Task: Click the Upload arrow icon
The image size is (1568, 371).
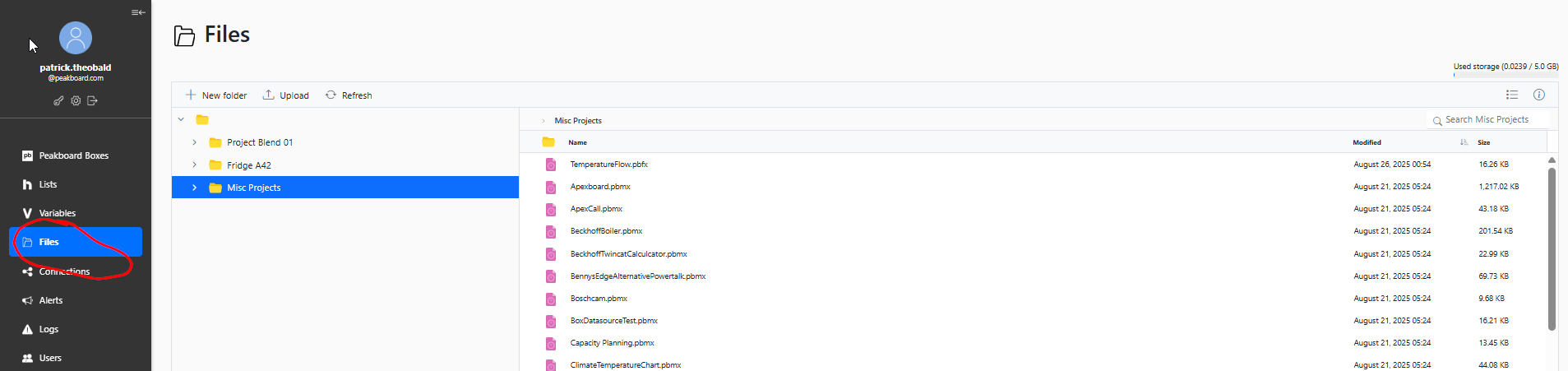Action: [x=268, y=95]
